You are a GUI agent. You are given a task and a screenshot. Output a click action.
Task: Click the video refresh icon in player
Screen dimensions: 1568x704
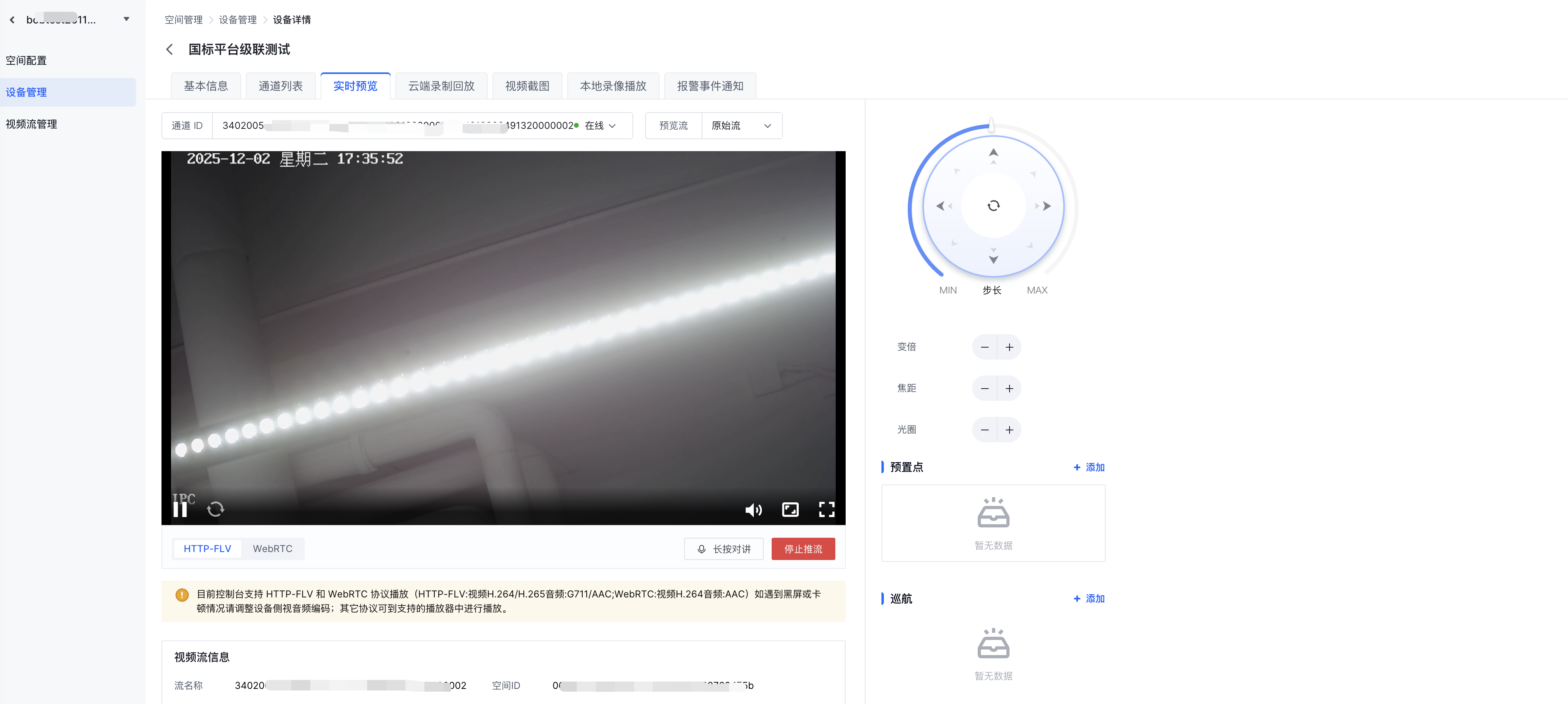216,509
